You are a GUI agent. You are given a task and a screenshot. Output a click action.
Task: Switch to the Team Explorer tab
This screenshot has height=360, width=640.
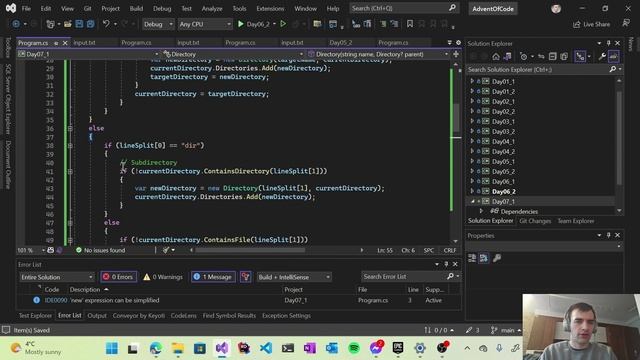(576, 221)
